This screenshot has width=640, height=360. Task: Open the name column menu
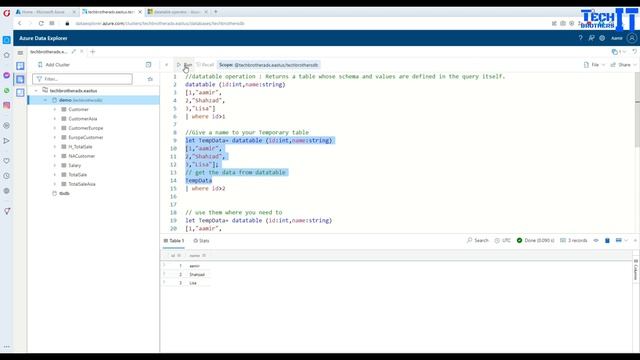tap(204, 256)
